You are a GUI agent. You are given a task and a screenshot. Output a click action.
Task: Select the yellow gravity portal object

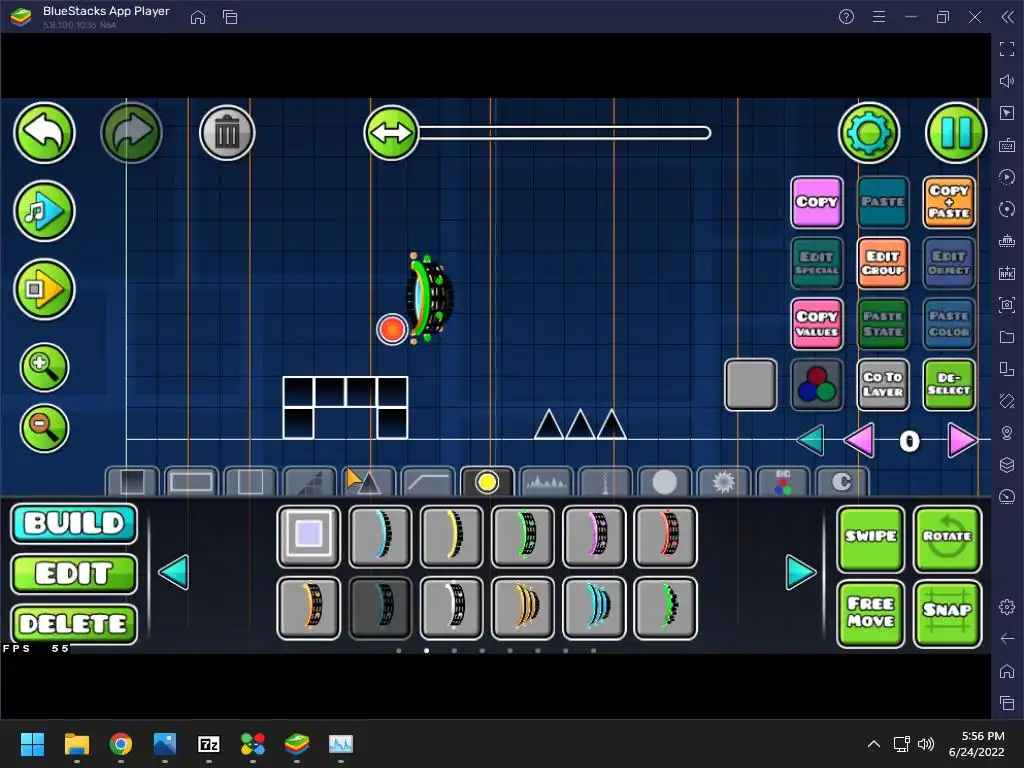pos(451,536)
